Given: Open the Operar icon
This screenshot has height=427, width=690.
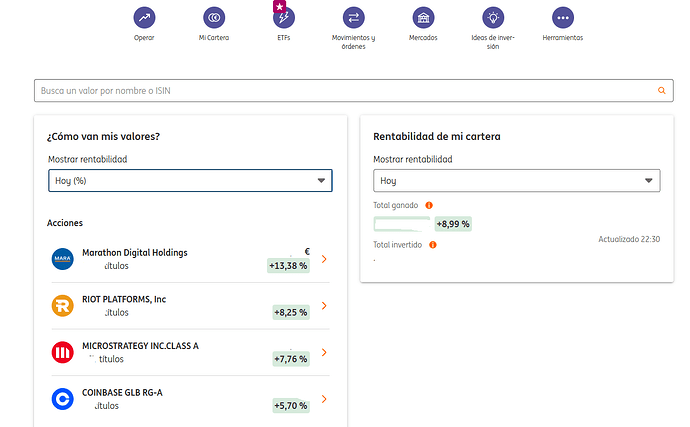Looking at the screenshot, I should (x=144, y=18).
